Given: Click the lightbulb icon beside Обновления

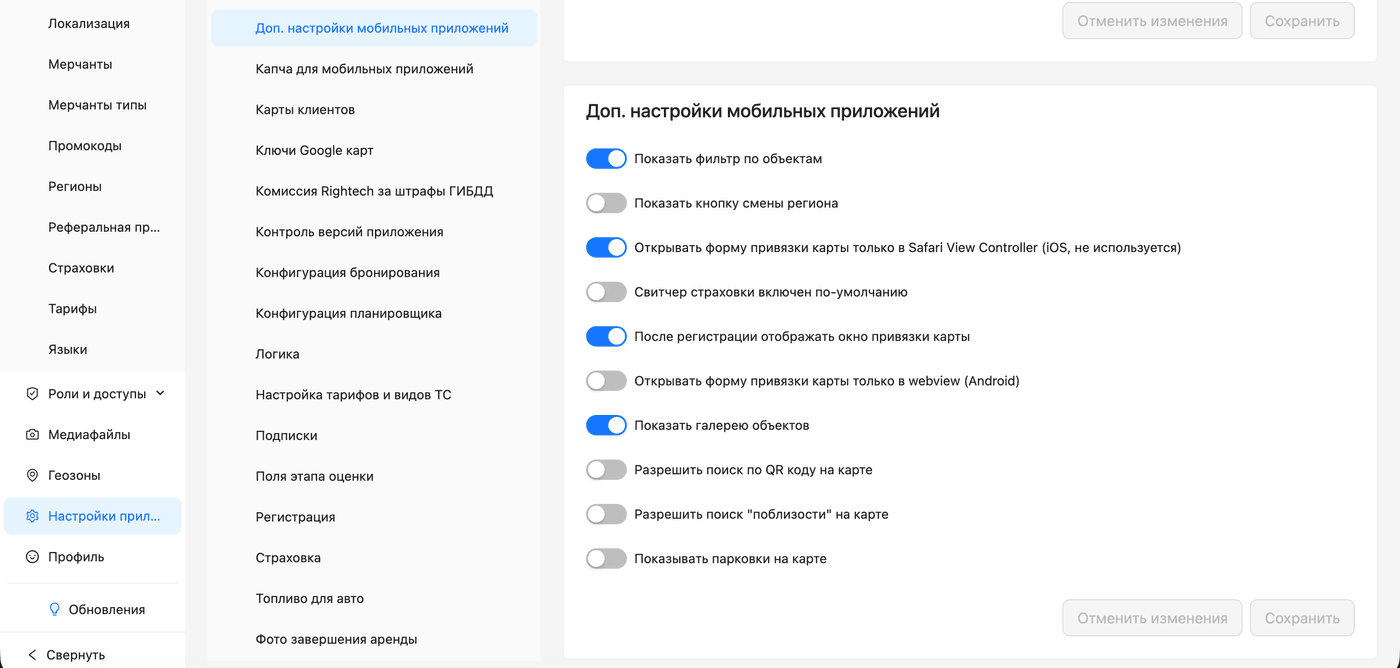Looking at the screenshot, I should pos(55,610).
